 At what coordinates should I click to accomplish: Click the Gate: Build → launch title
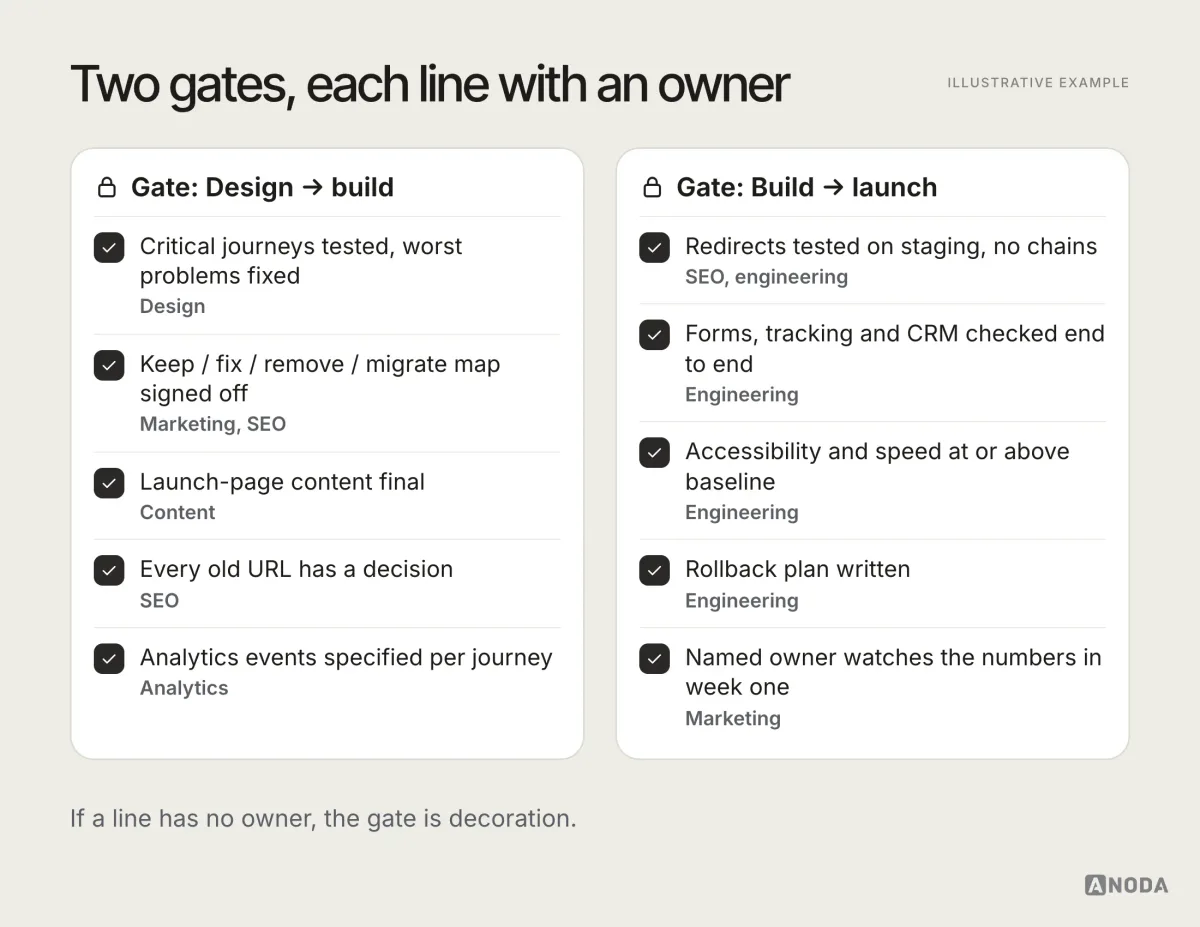click(x=807, y=187)
